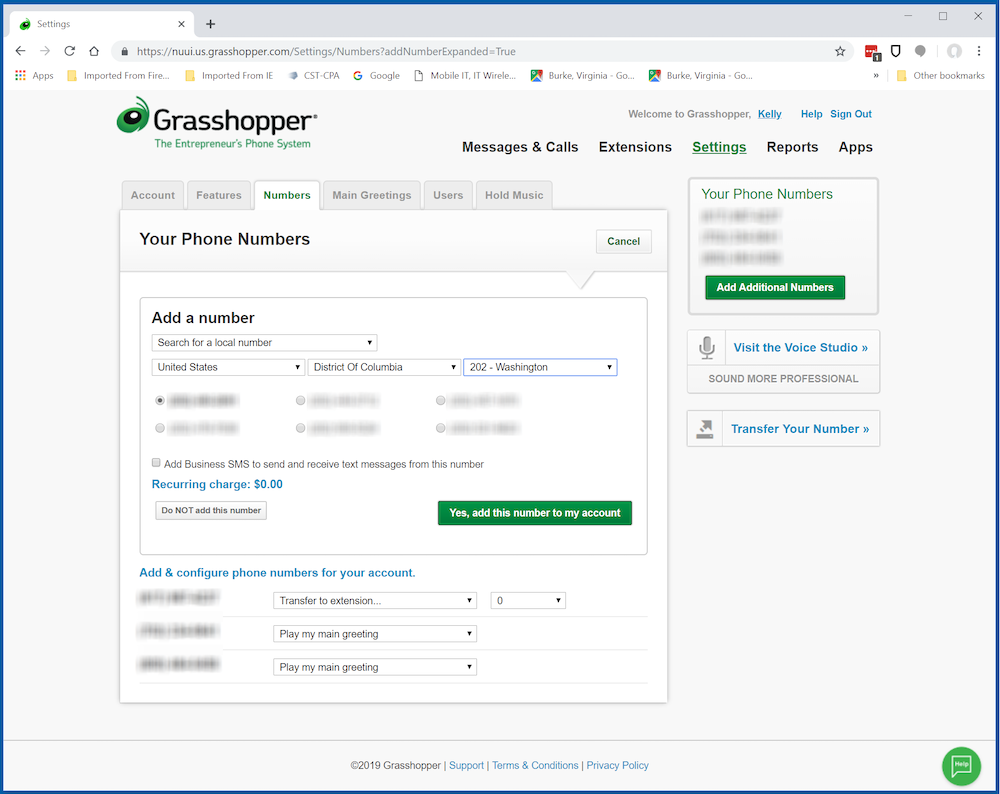Open Settings in the main navigation
This screenshot has width=1000, height=794.
pyautogui.click(x=719, y=147)
